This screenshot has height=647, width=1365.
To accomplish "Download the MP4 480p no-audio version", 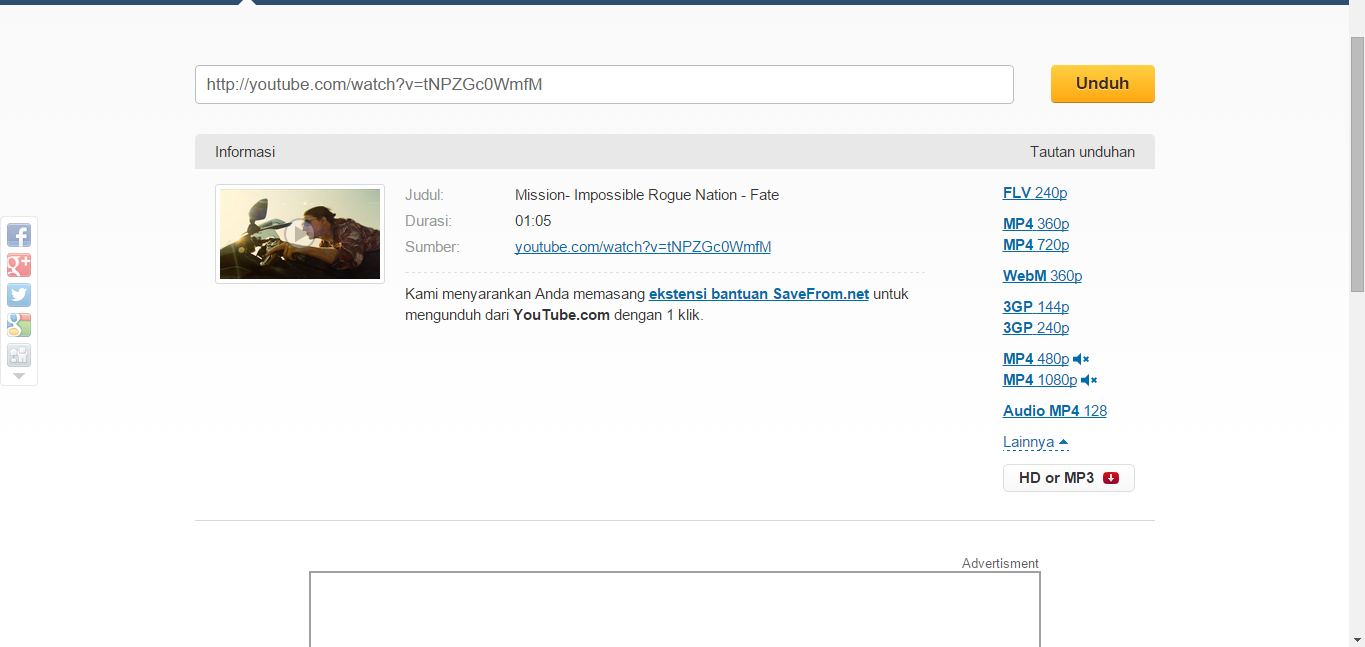I will click(1036, 359).
